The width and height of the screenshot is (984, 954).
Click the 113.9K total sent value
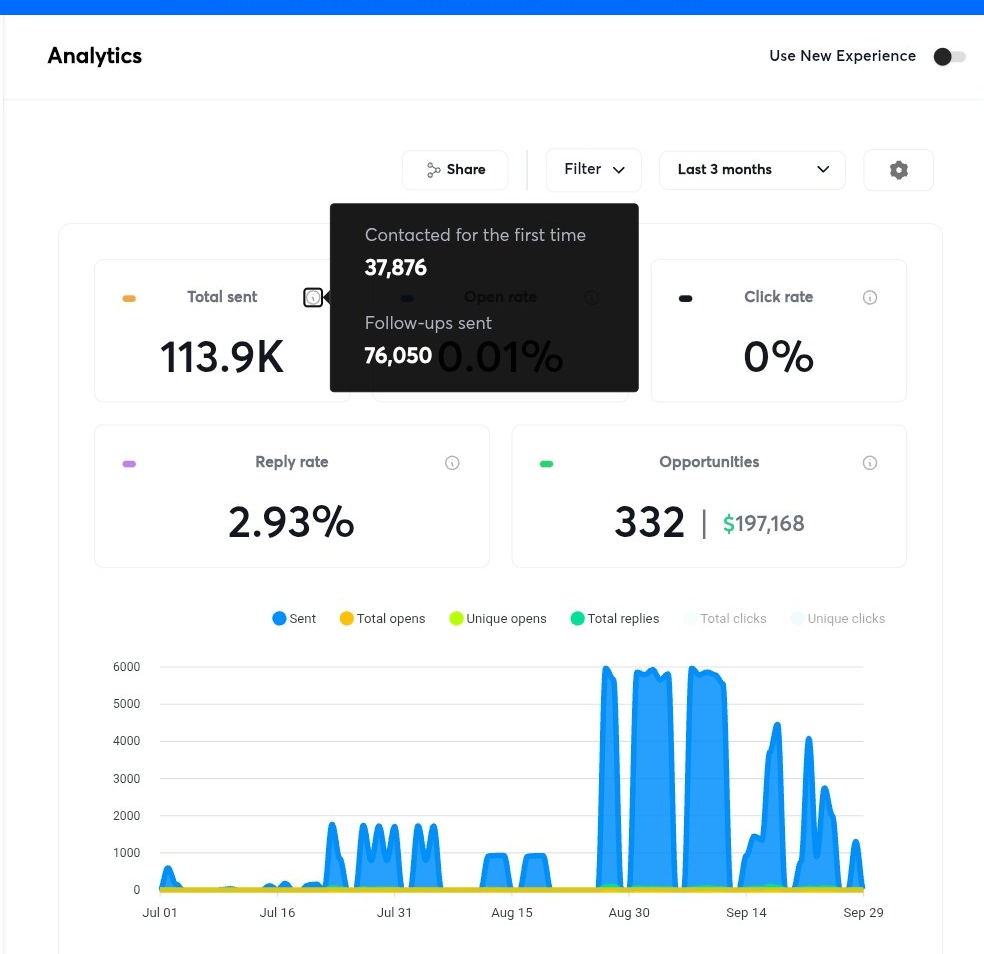(222, 356)
